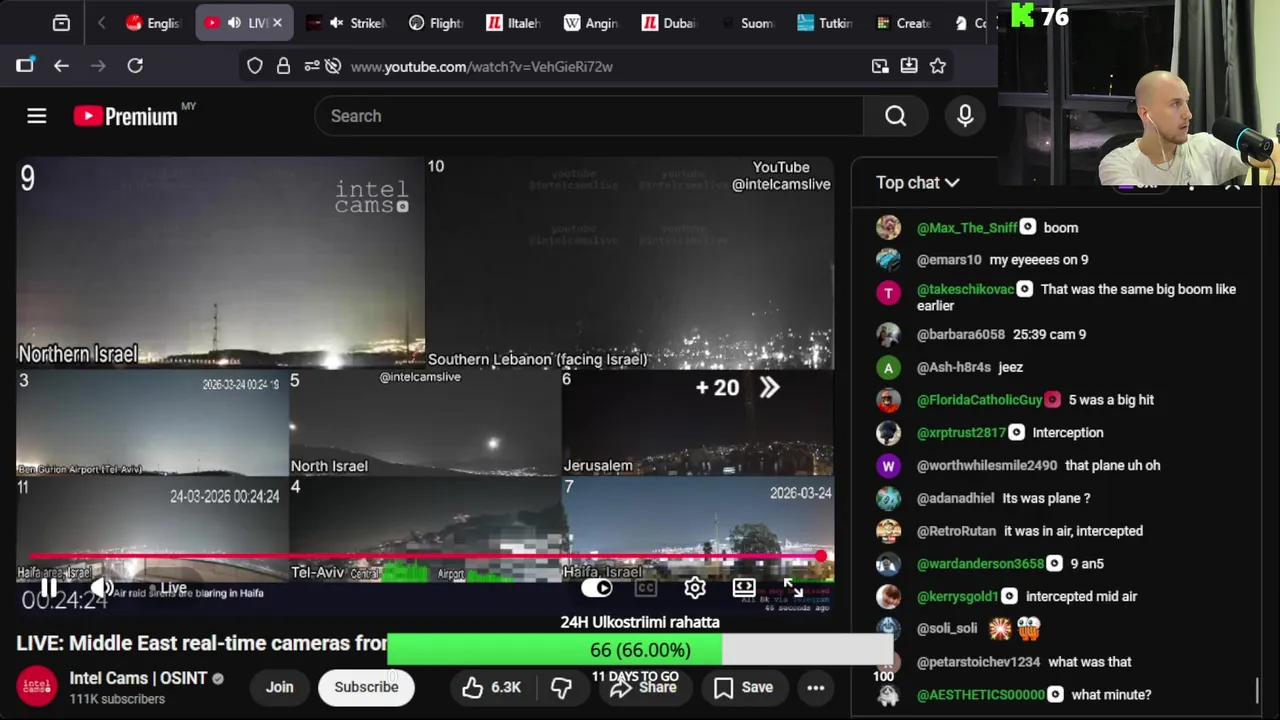This screenshot has width=1280, height=720.
Task: Mute the video player volume
Action: tap(102, 588)
